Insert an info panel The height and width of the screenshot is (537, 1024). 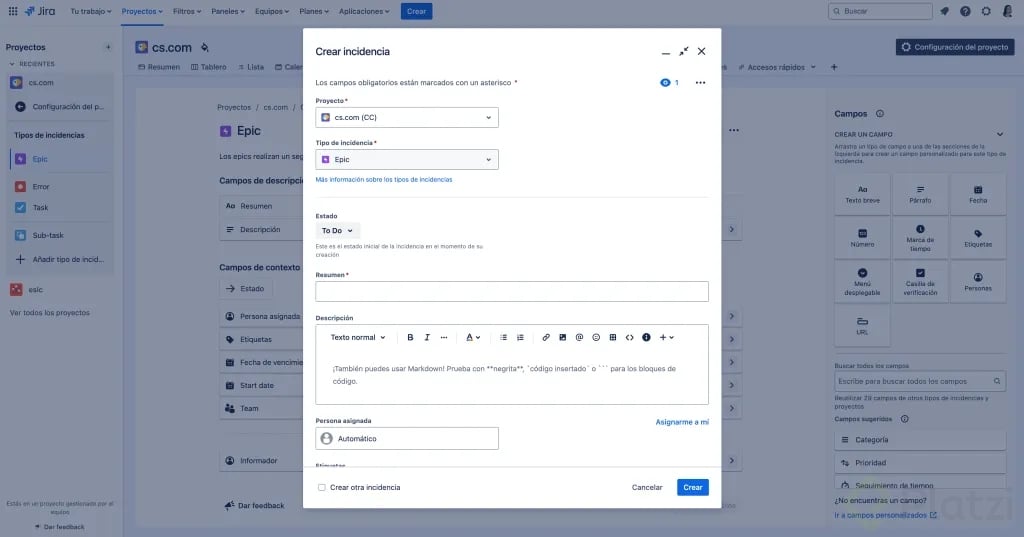[x=647, y=338]
